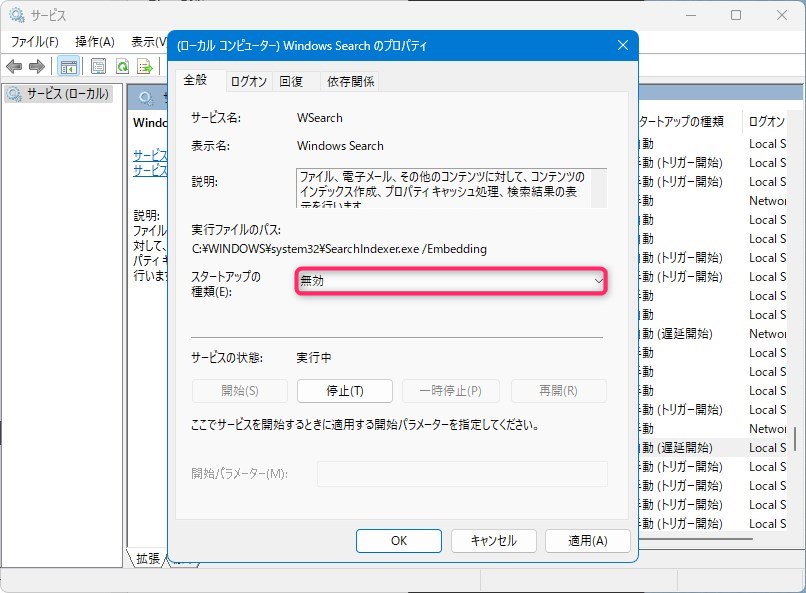
Task: Open the Properties toolbar icon
Action: [98, 67]
